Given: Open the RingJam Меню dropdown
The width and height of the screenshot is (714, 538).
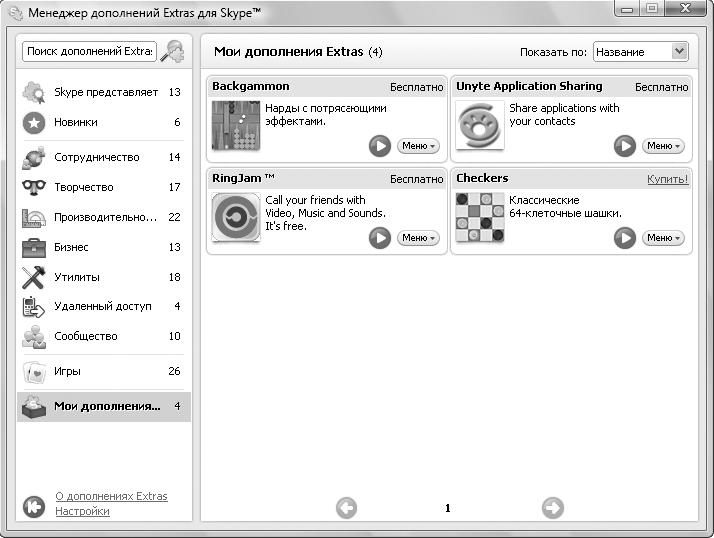Looking at the screenshot, I should click(418, 238).
